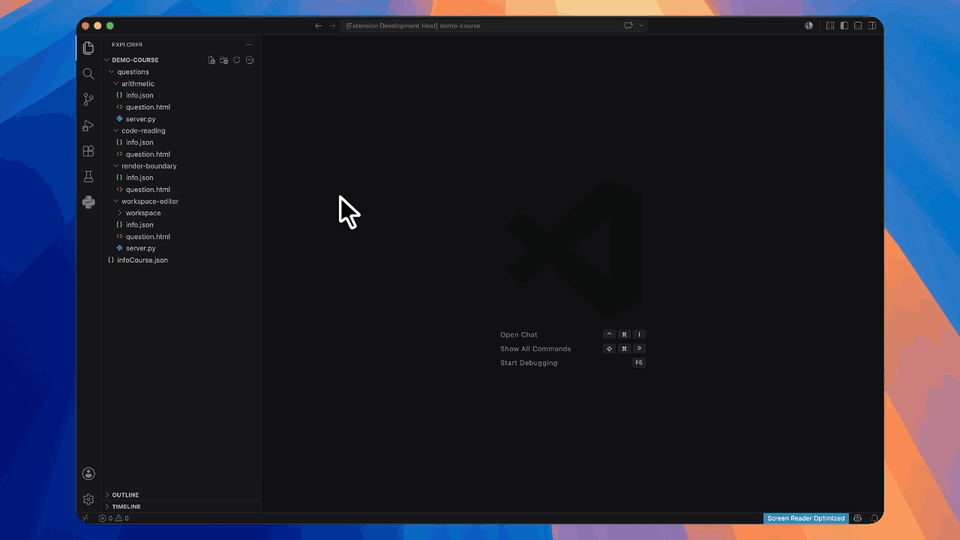Open the Explorer views and more actions menu
The width and height of the screenshot is (960, 540).
(x=249, y=44)
